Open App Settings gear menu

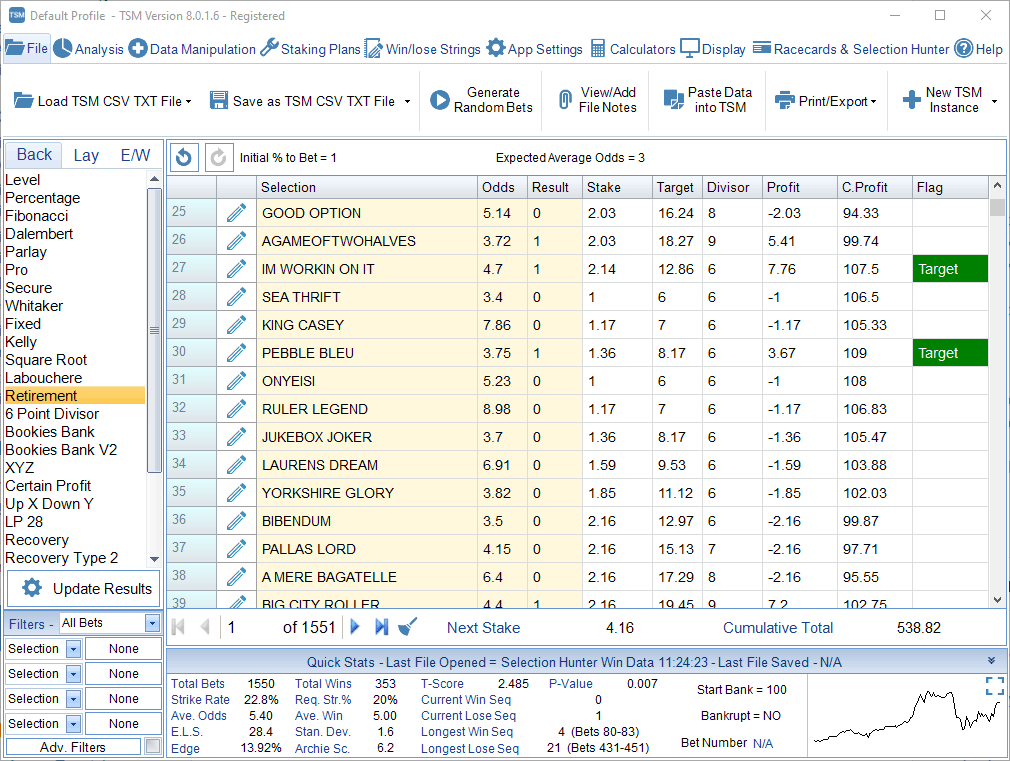click(x=535, y=49)
